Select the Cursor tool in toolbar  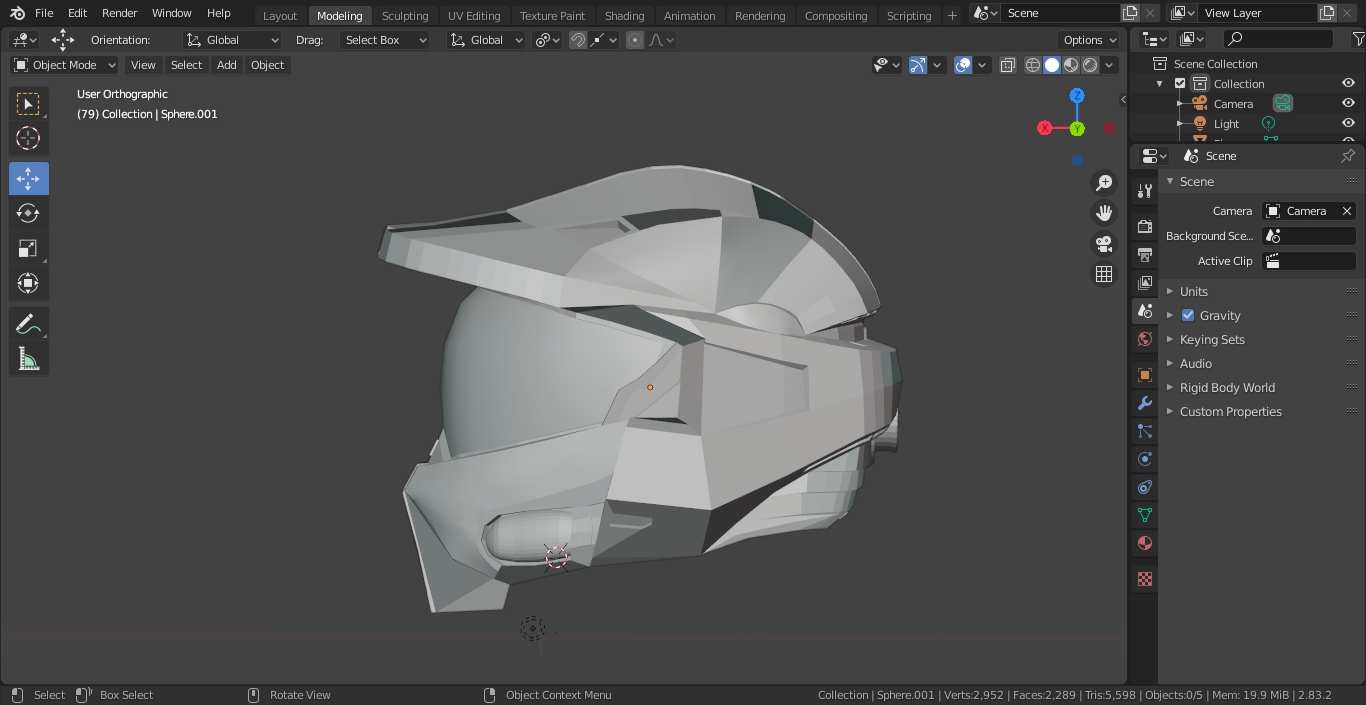28,138
